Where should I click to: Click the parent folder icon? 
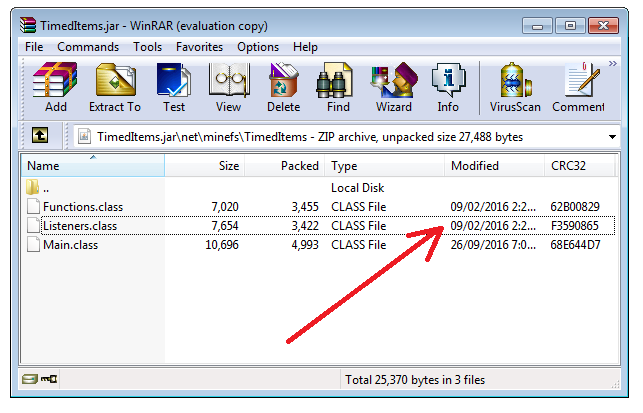coord(32,187)
